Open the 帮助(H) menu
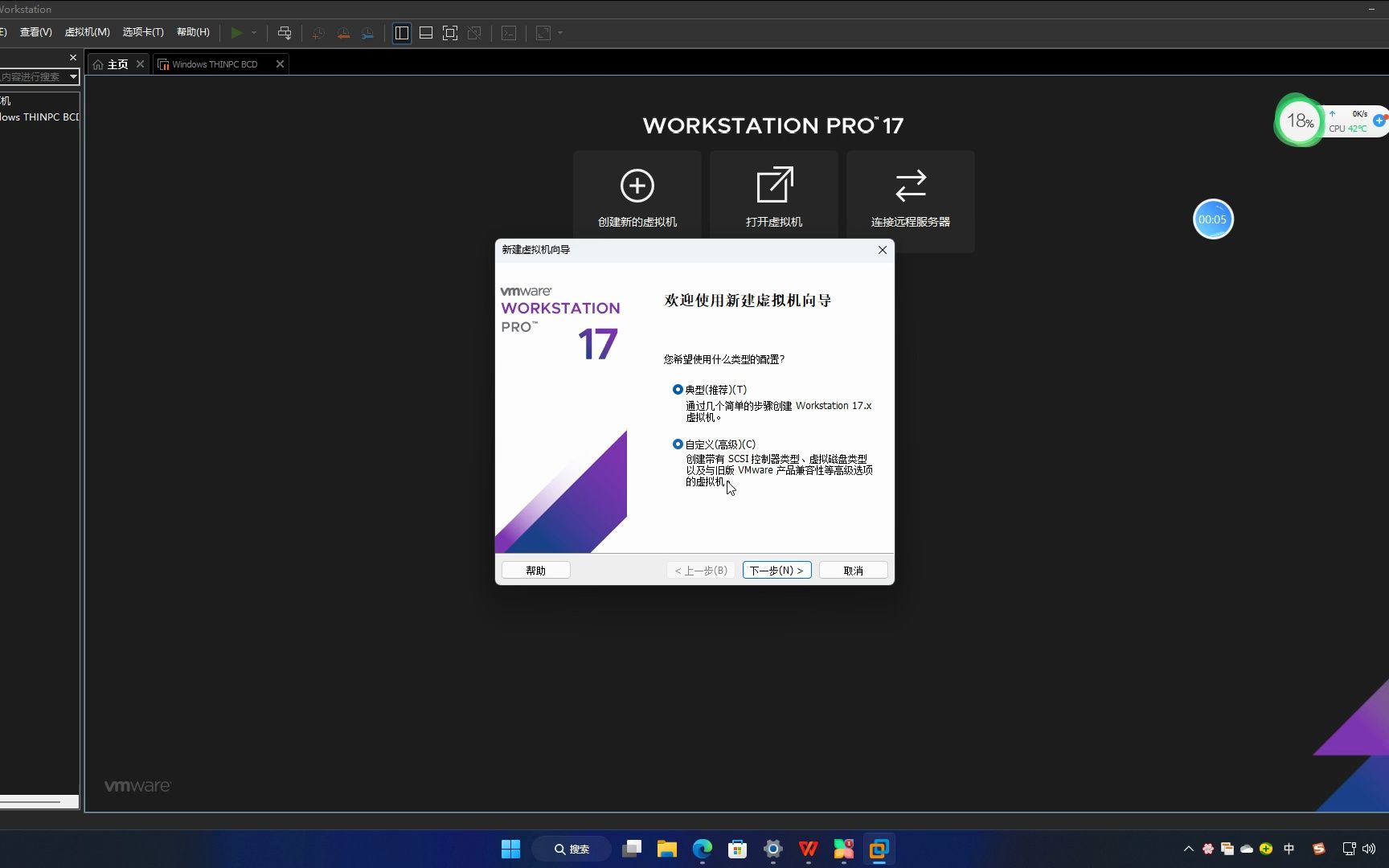Screen dimensions: 1389x868 point(193,32)
